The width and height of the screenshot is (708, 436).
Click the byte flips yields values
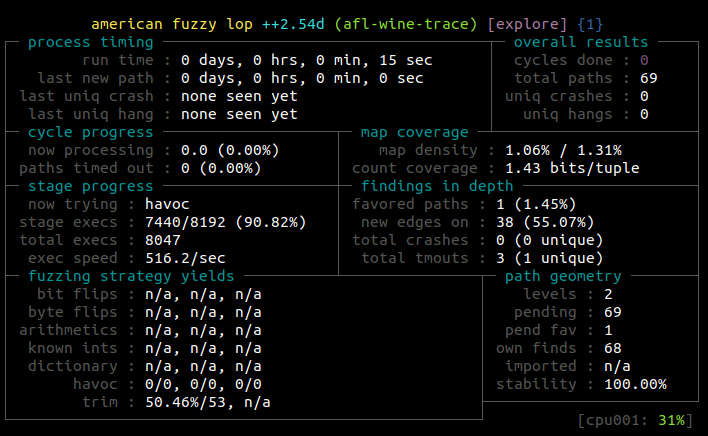[203, 312]
